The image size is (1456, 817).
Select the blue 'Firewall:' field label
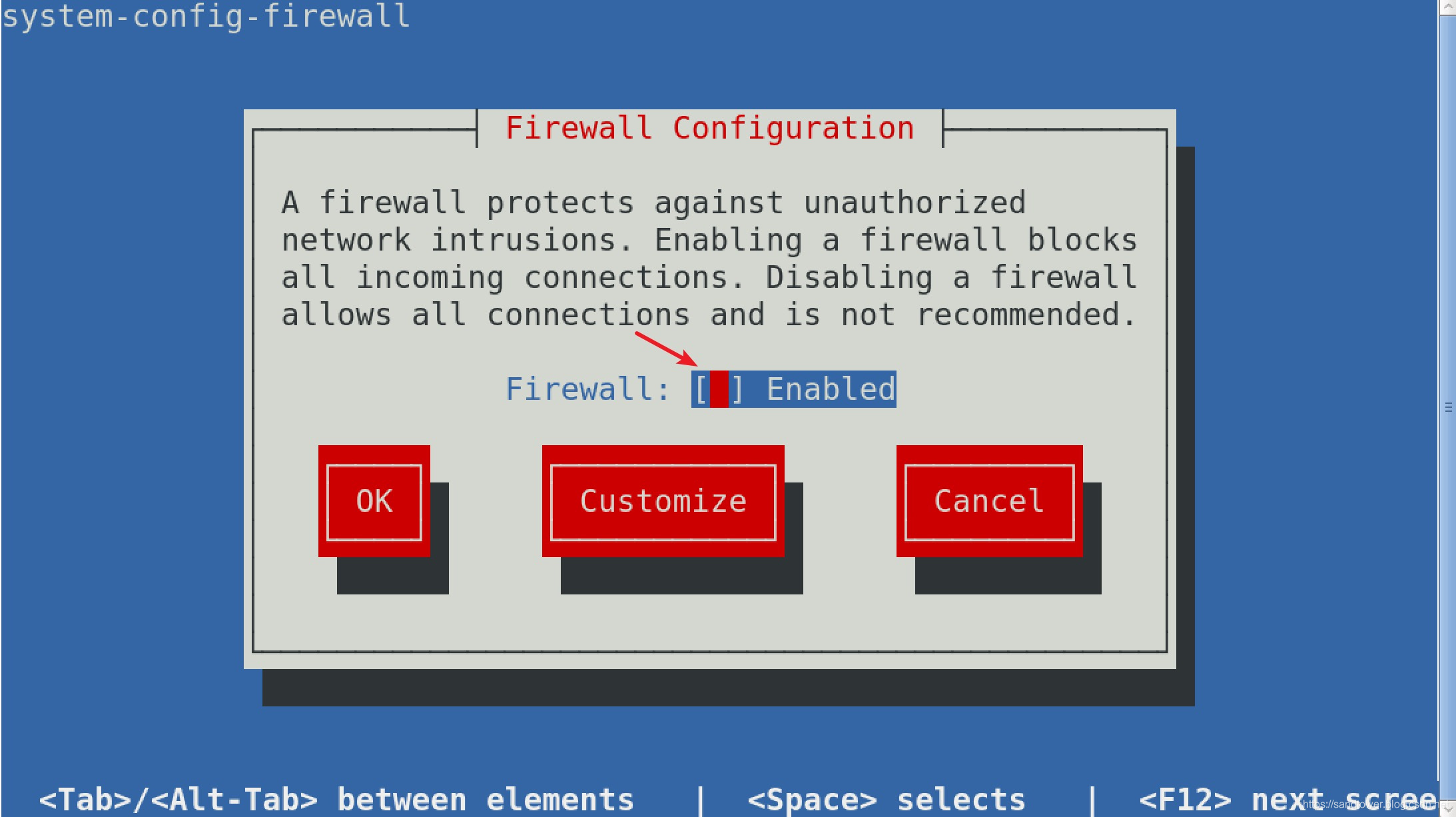point(587,389)
